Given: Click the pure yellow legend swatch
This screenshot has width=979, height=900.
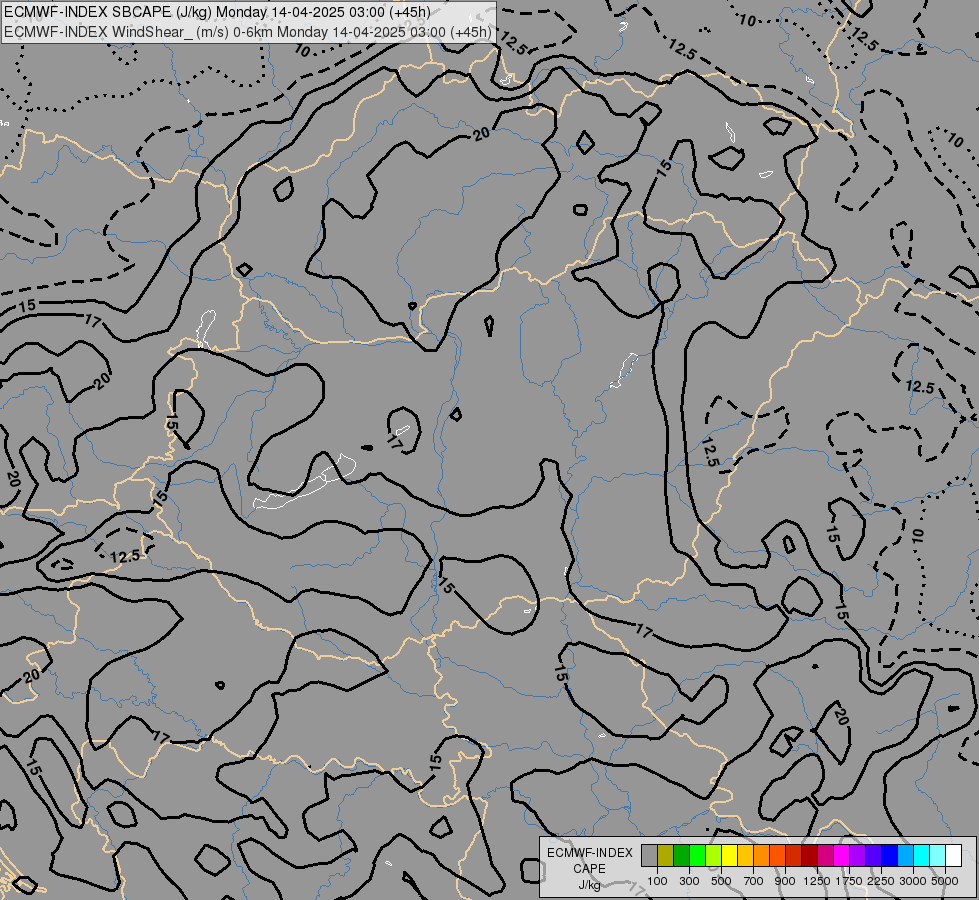Looking at the screenshot, I should pyautogui.click(x=729, y=856).
